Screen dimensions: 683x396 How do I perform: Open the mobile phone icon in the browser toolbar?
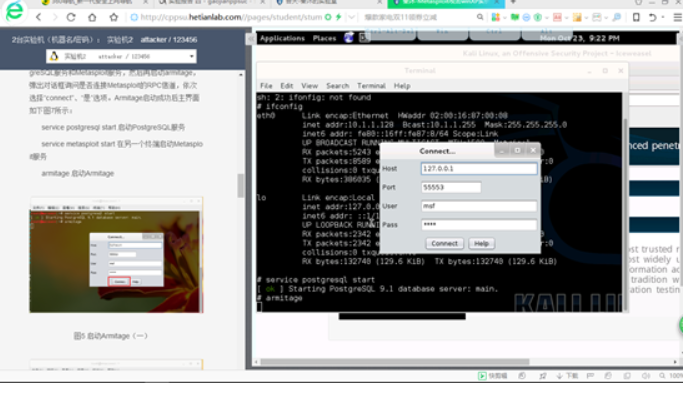[x=636, y=17]
